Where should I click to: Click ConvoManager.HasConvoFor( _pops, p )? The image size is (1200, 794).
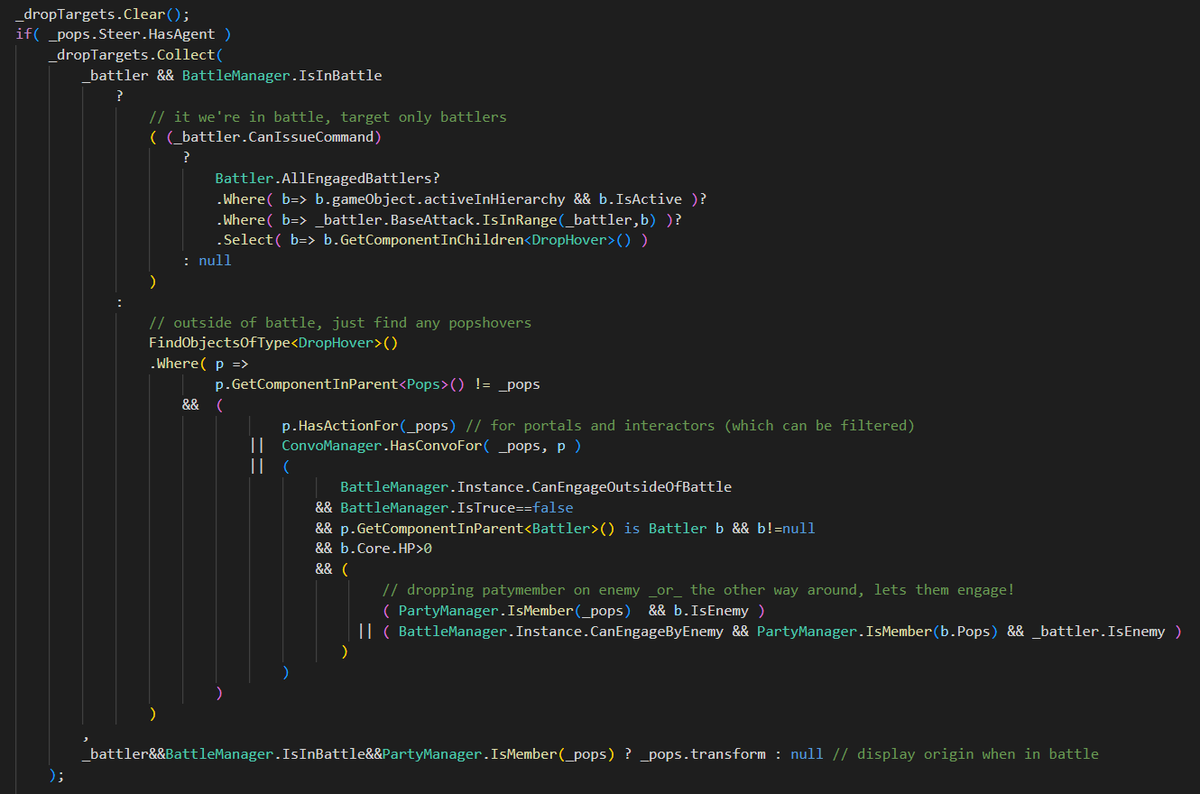tap(432, 445)
